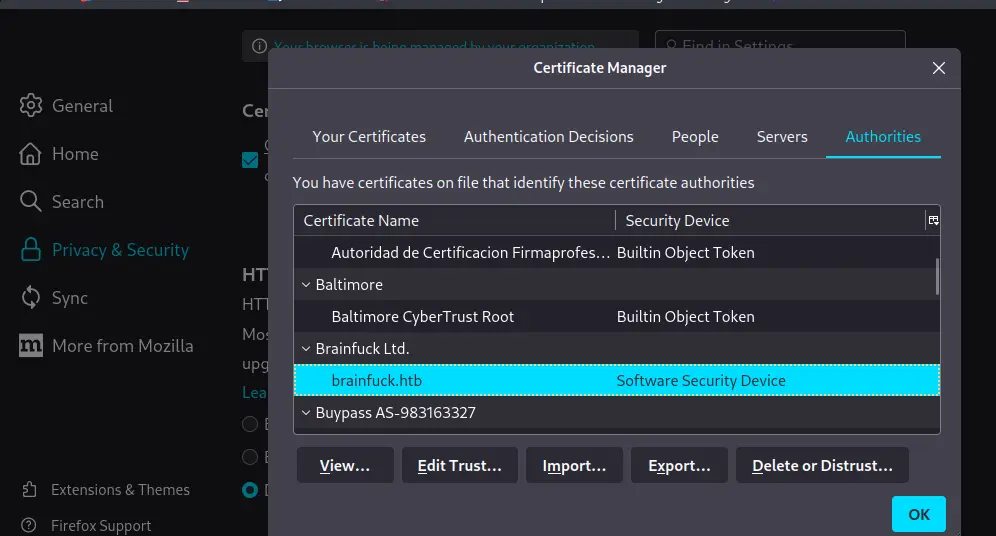Confirm the dialog with OK

[919, 514]
